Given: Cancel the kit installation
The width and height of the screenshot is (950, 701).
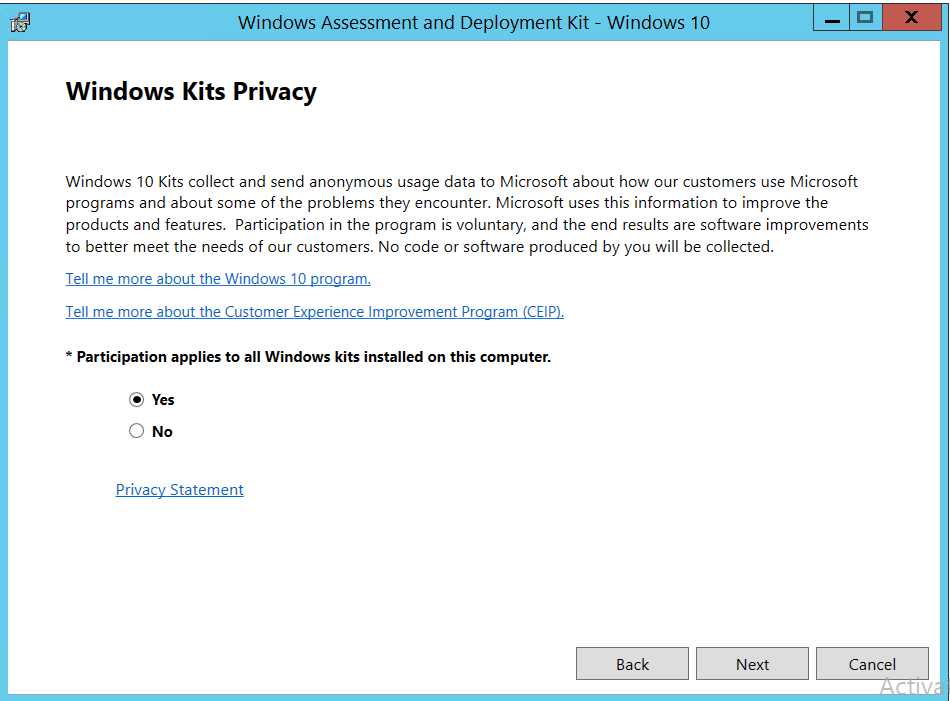Looking at the screenshot, I should pyautogui.click(x=872, y=664).
